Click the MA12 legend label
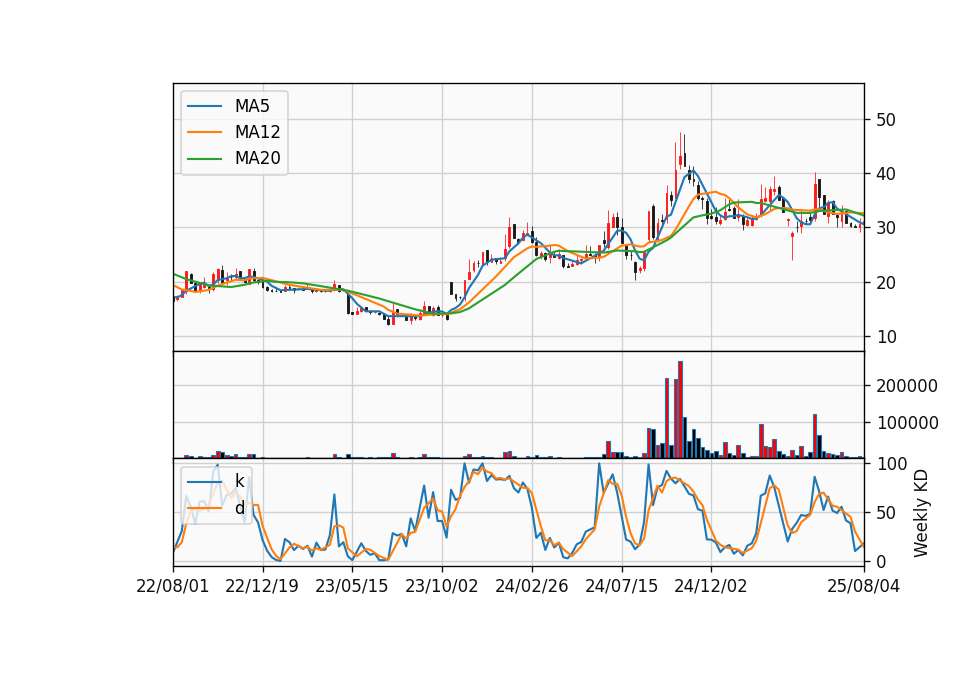 coord(257,132)
